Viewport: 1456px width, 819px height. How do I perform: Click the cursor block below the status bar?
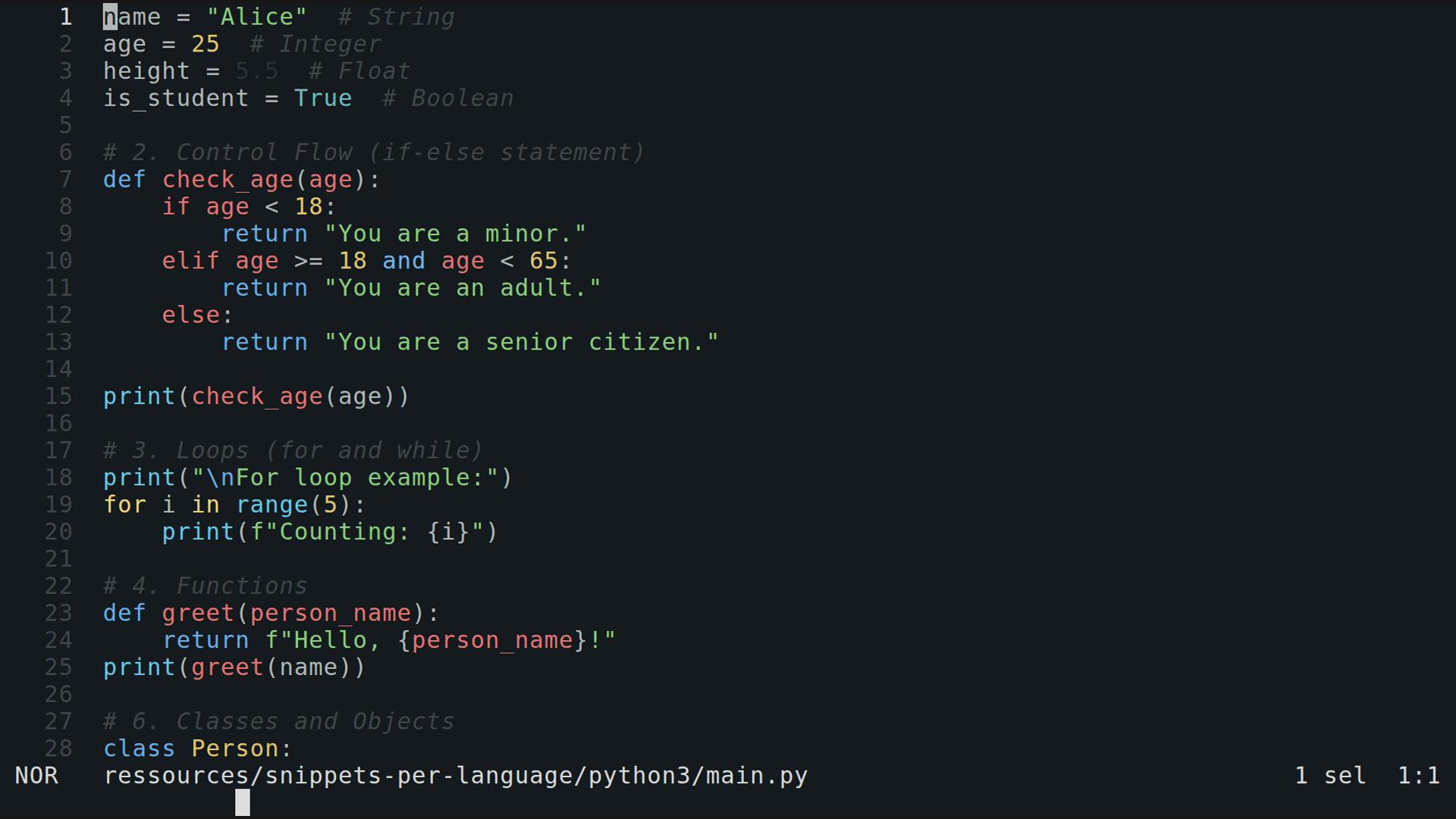tap(243, 802)
